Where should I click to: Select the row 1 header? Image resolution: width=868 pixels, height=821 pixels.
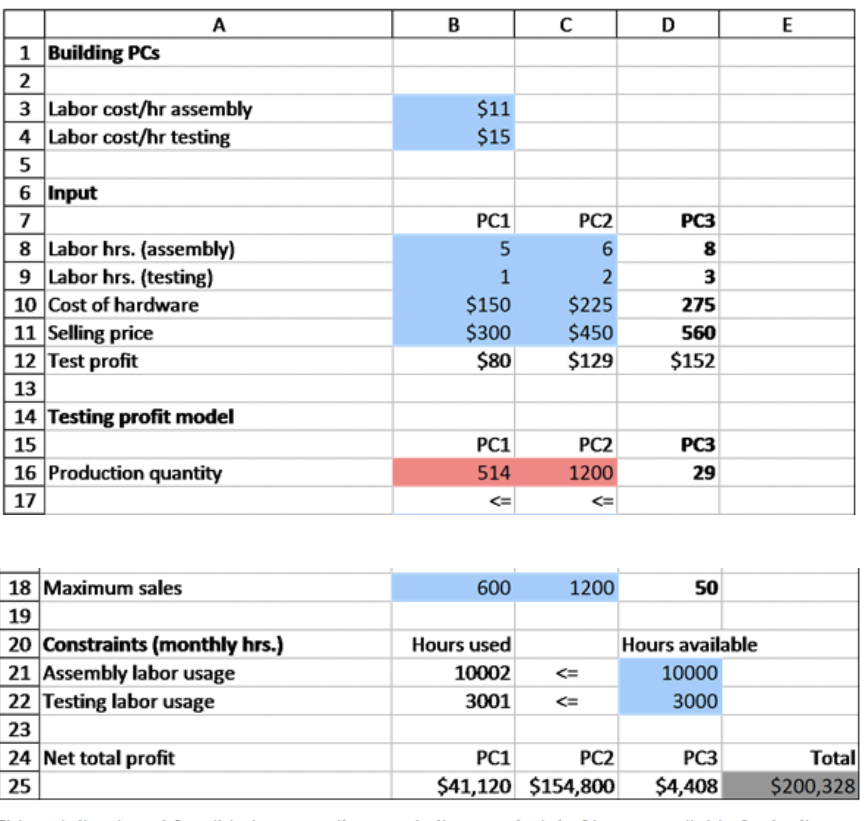click(22, 53)
